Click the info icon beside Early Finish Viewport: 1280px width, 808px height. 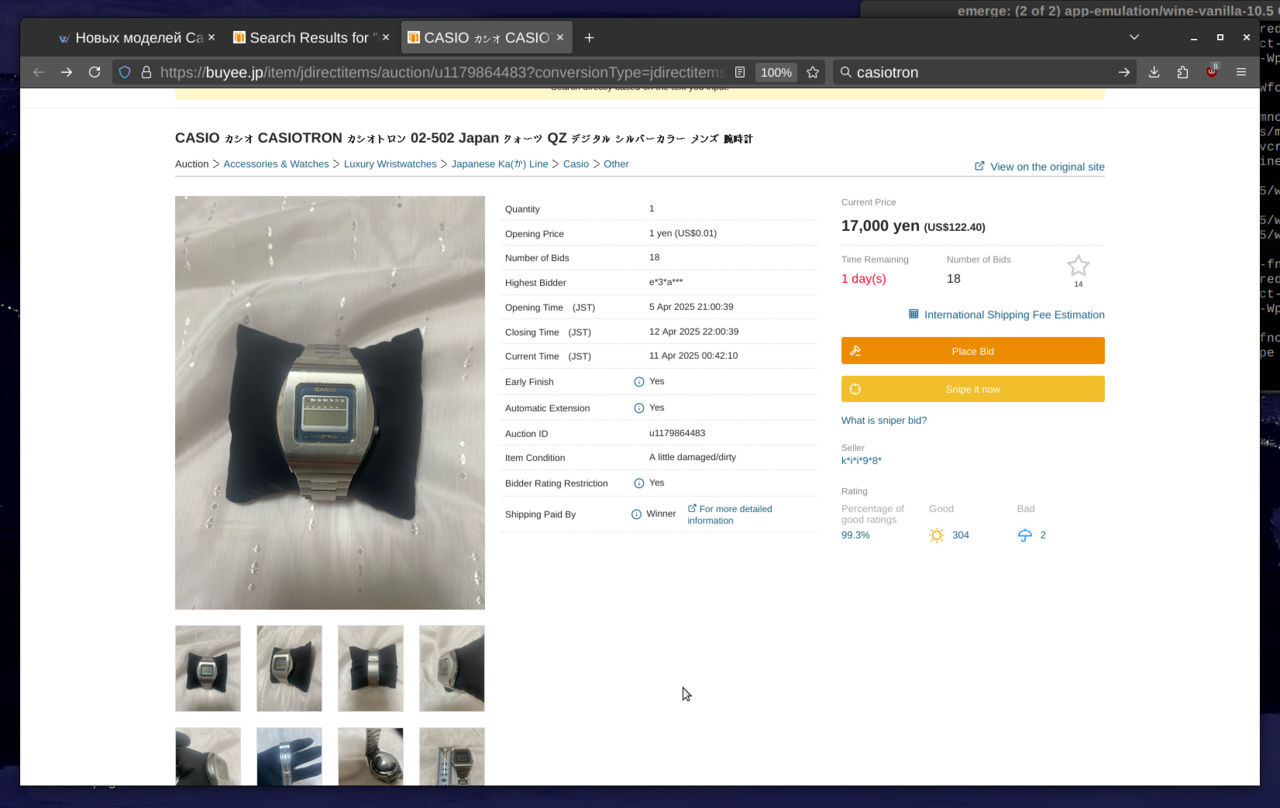click(639, 382)
